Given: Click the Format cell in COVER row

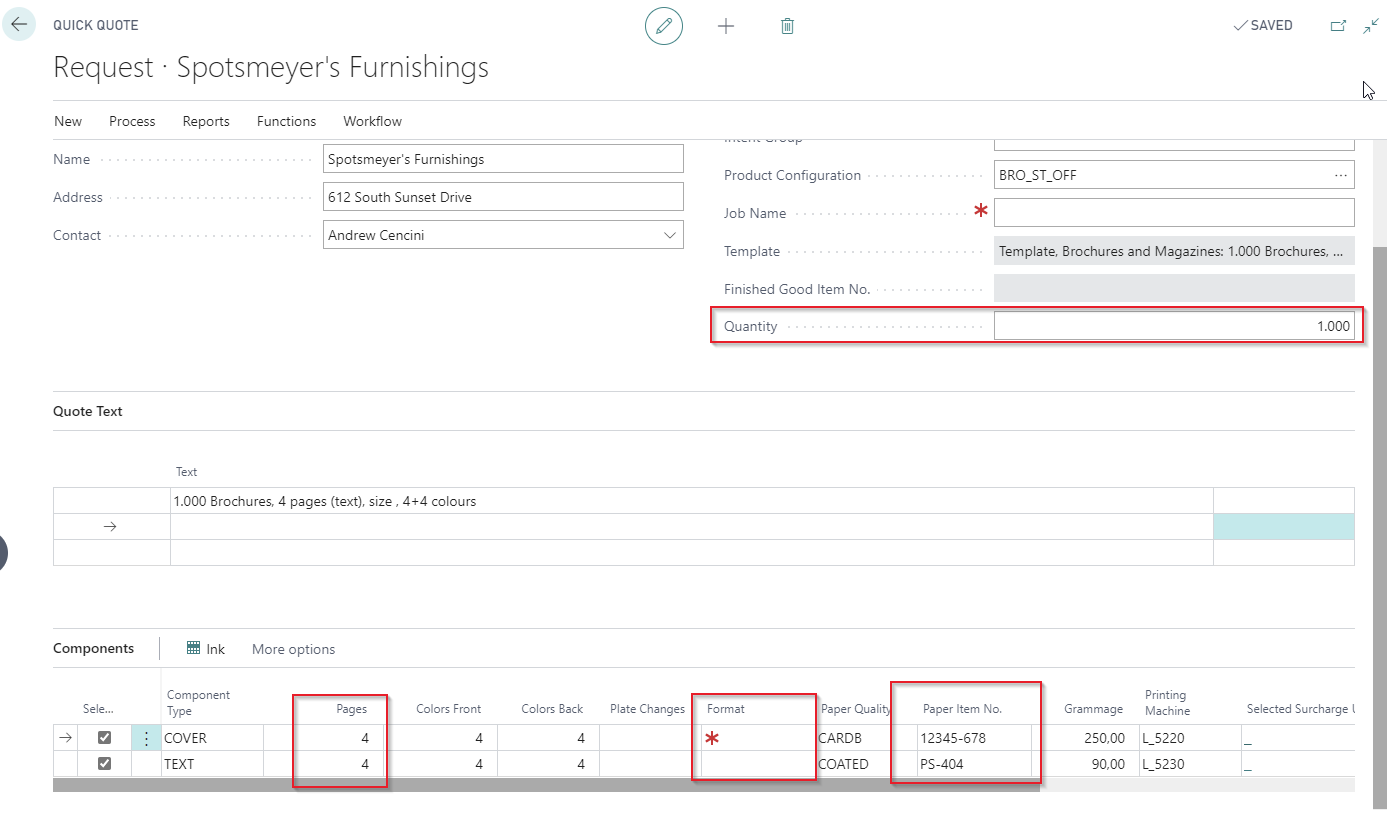Looking at the screenshot, I should (x=758, y=738).
